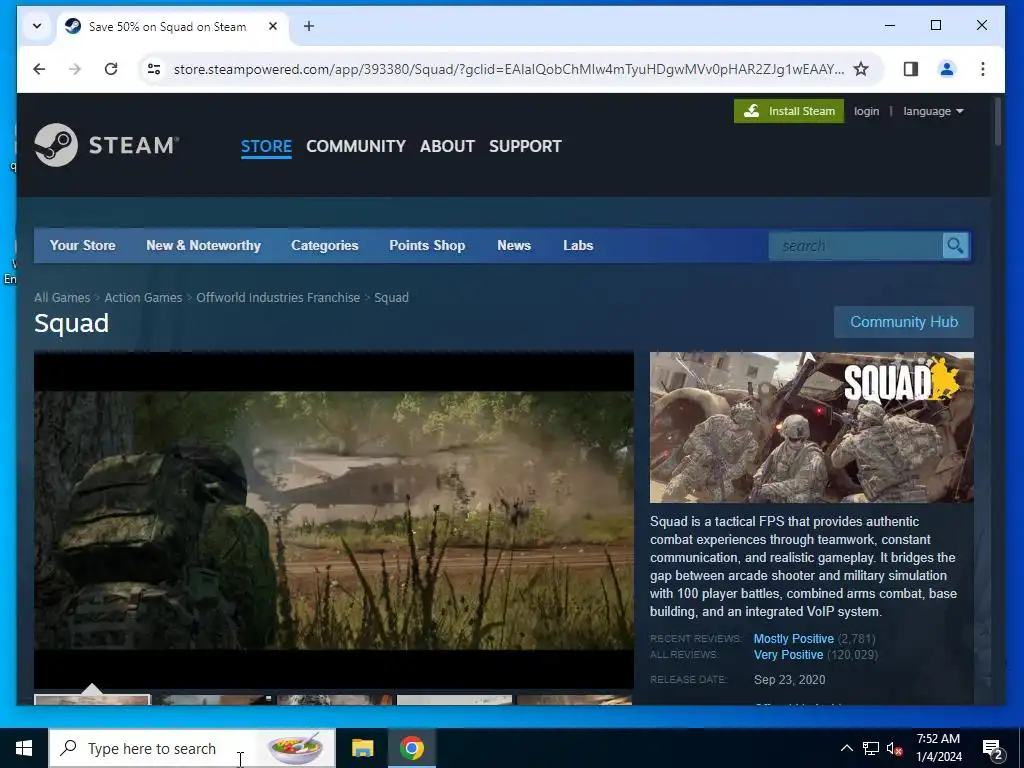Bookmark this page with the star icon
1024x768 pixels.
[x=861, y=69]
